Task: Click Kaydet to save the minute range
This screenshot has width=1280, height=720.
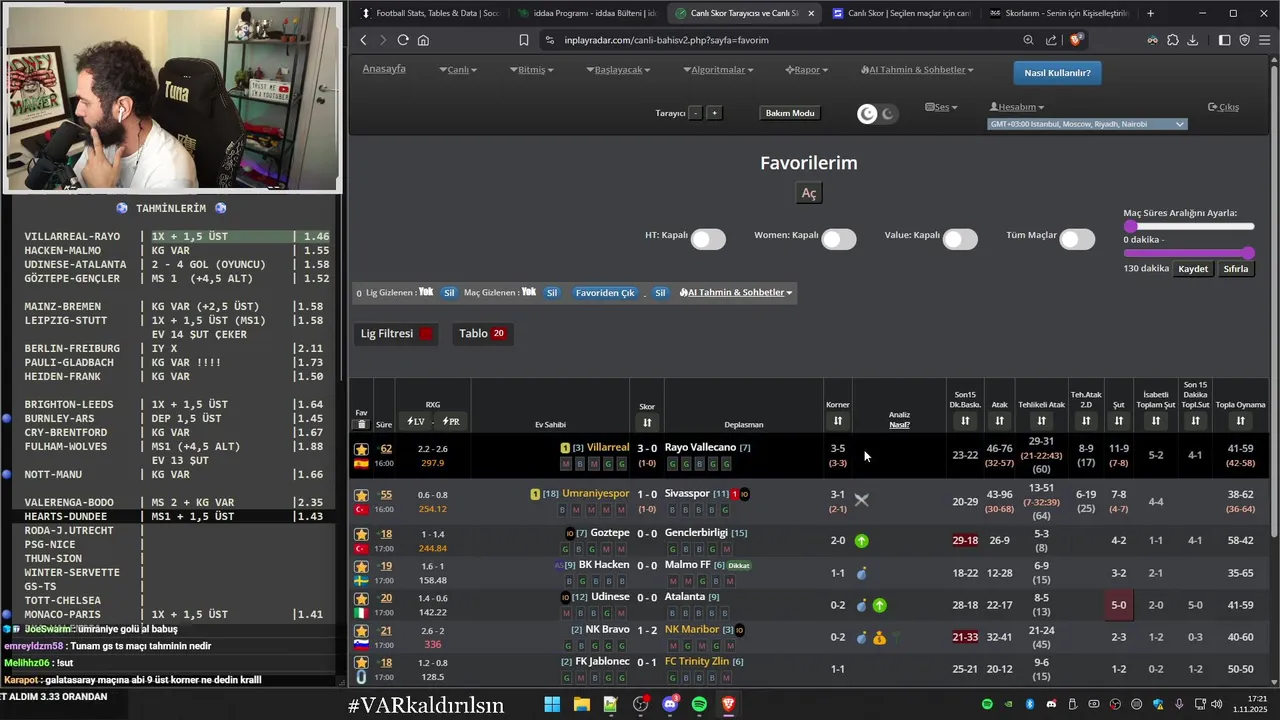Action: 1193,269
